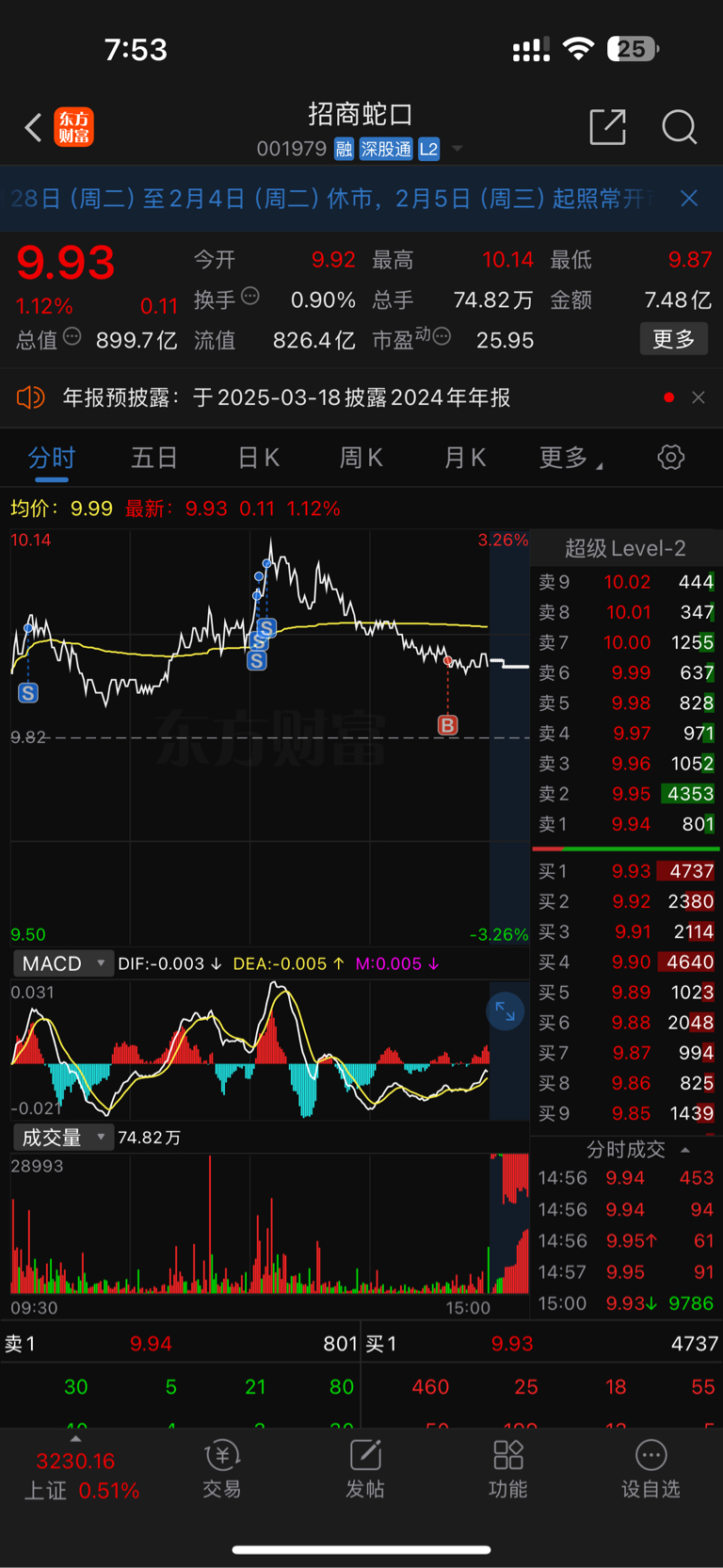The width and height of the screenshot is (723, 1568).
Task: Dismiss the 年报预披露 announcement
Action: pos(699,397)
